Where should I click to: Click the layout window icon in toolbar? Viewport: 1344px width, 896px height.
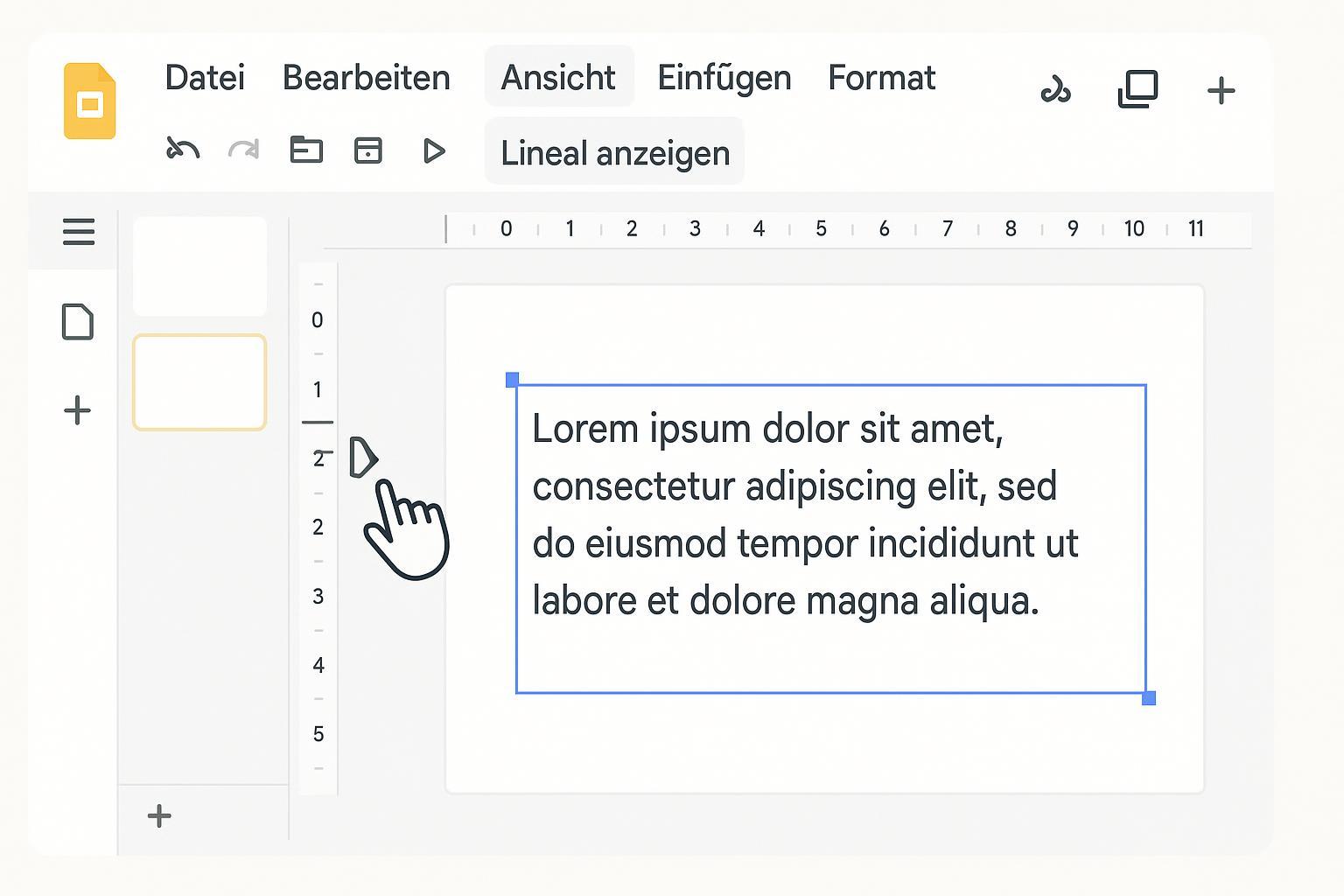(367, 150)
